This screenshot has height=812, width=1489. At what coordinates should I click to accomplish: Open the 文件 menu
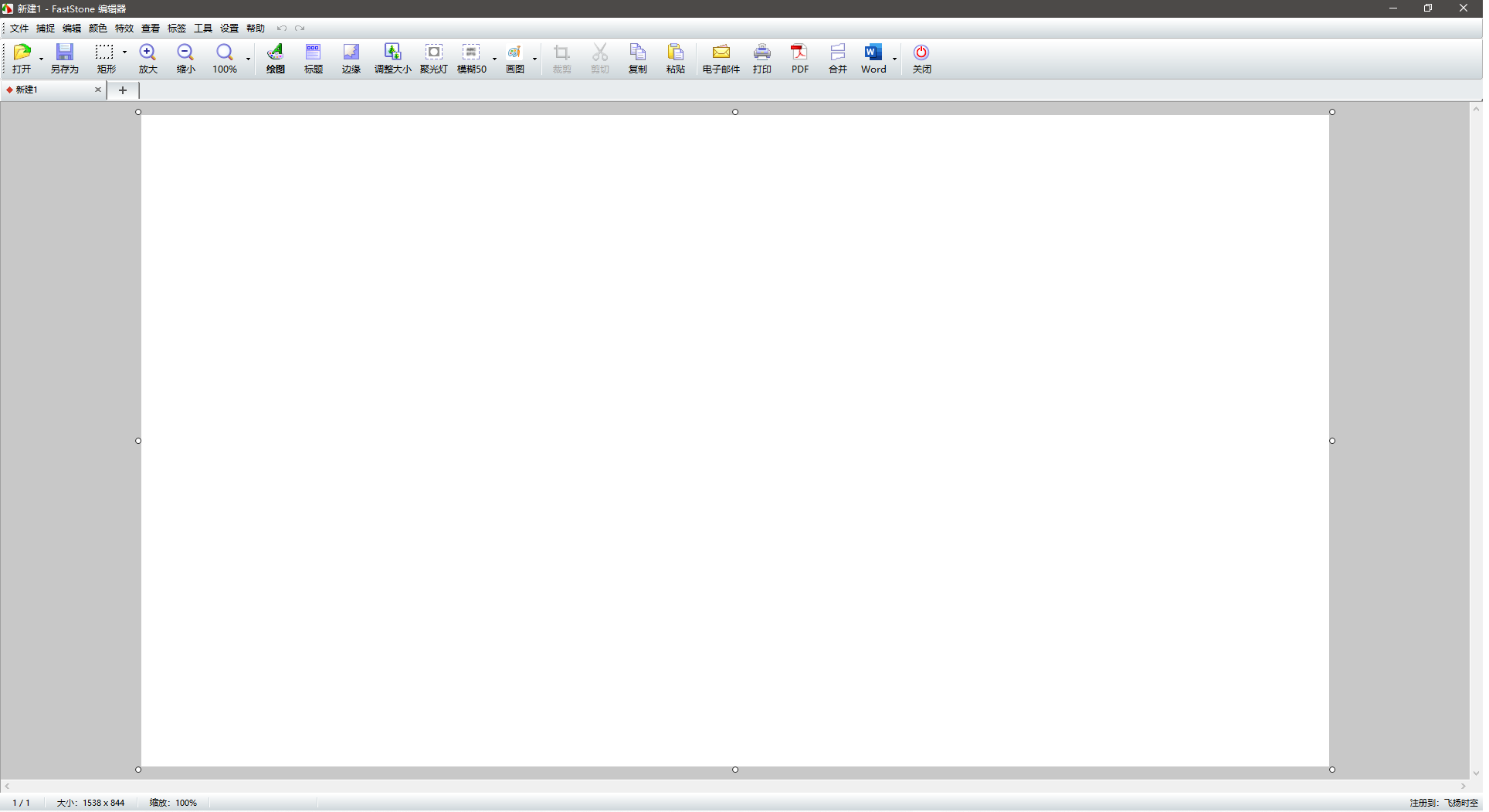pyautogui.click(x=19, y=29)
